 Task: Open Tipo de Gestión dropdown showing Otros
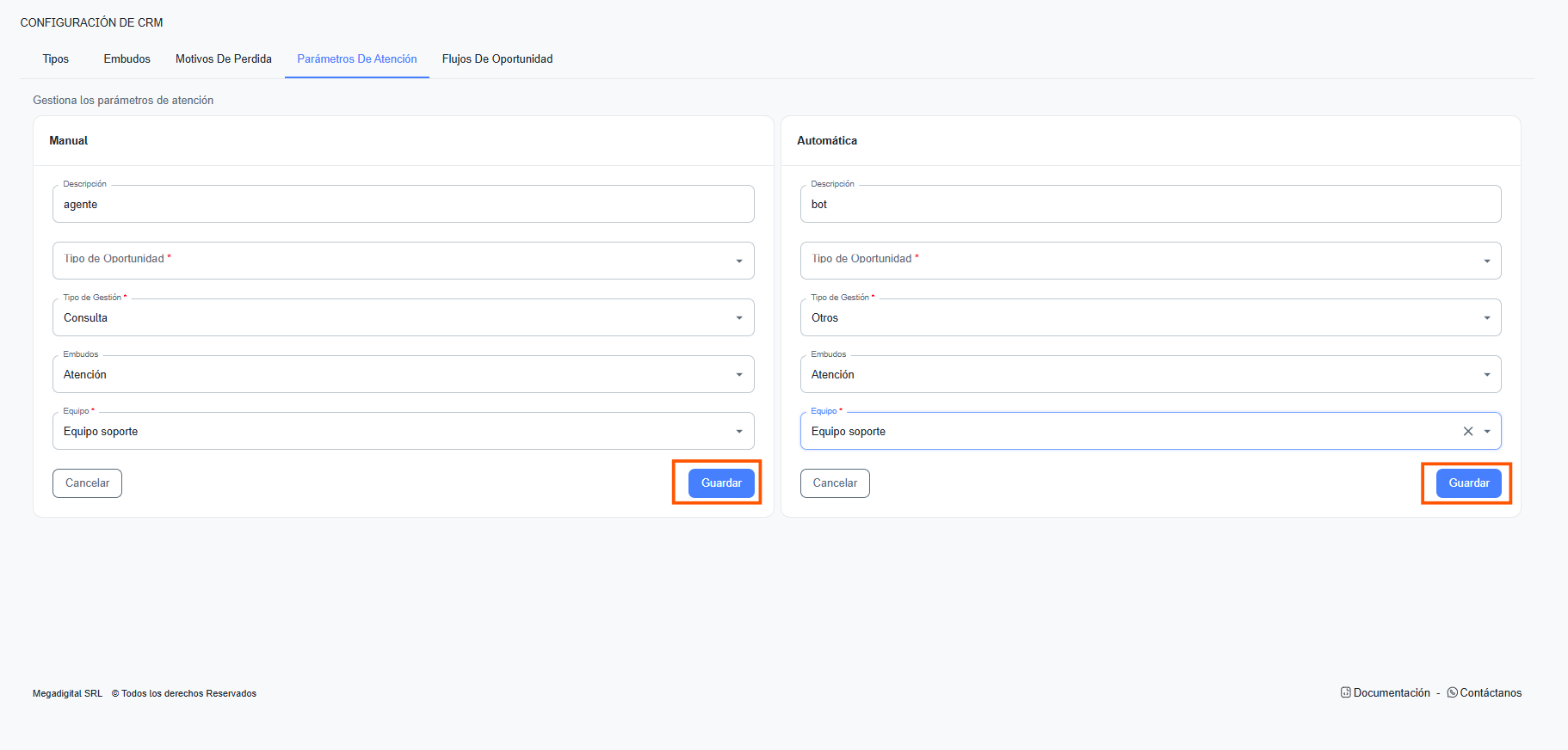point(1486,318)
